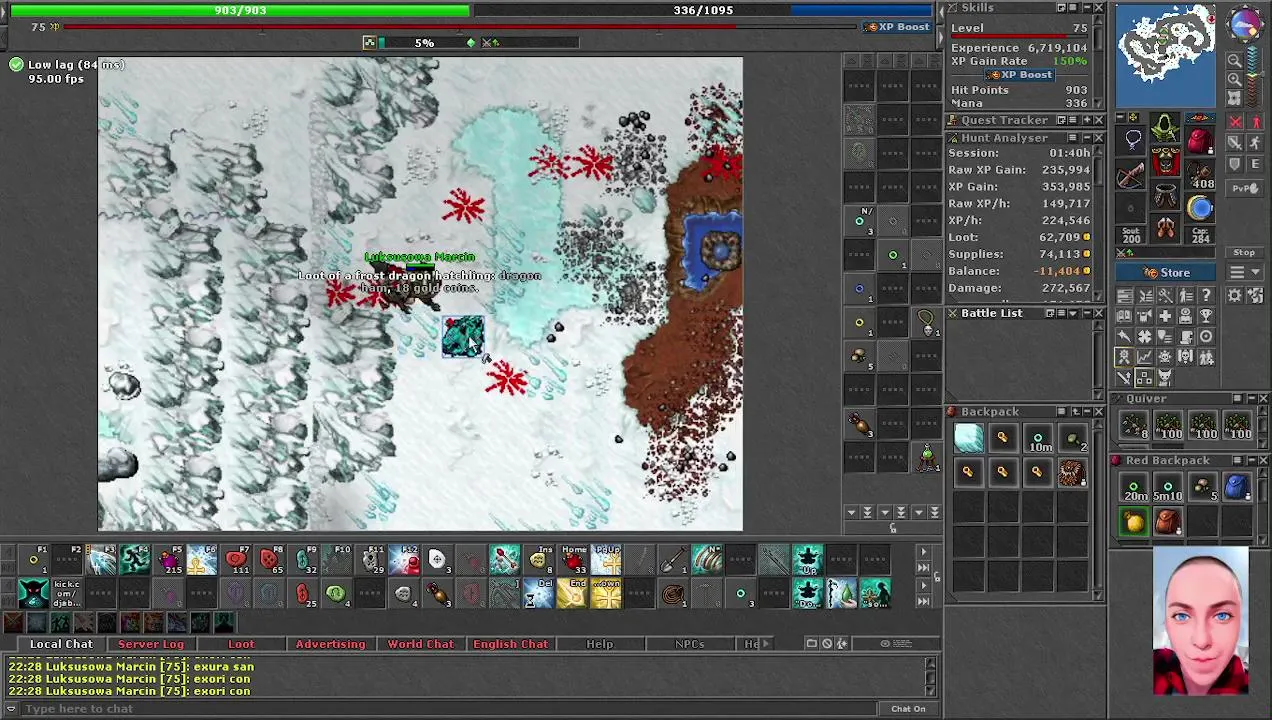Click the crossbow weapon equipment slot
The height and width of the screenshot is (720, 1272).
click(1130, 175)
